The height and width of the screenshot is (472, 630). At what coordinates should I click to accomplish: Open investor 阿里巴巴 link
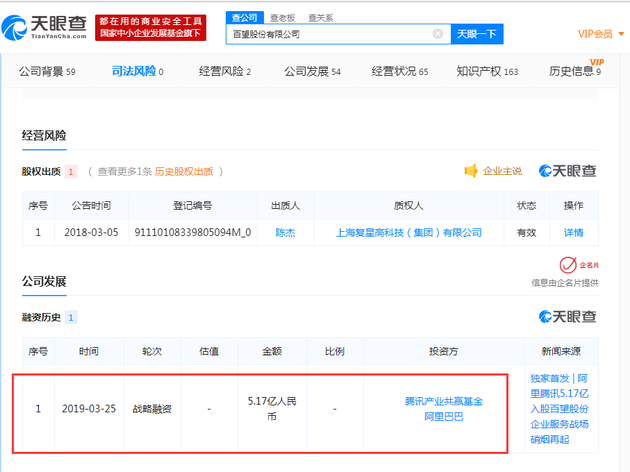pyautogui.click(x=444, y=417)
